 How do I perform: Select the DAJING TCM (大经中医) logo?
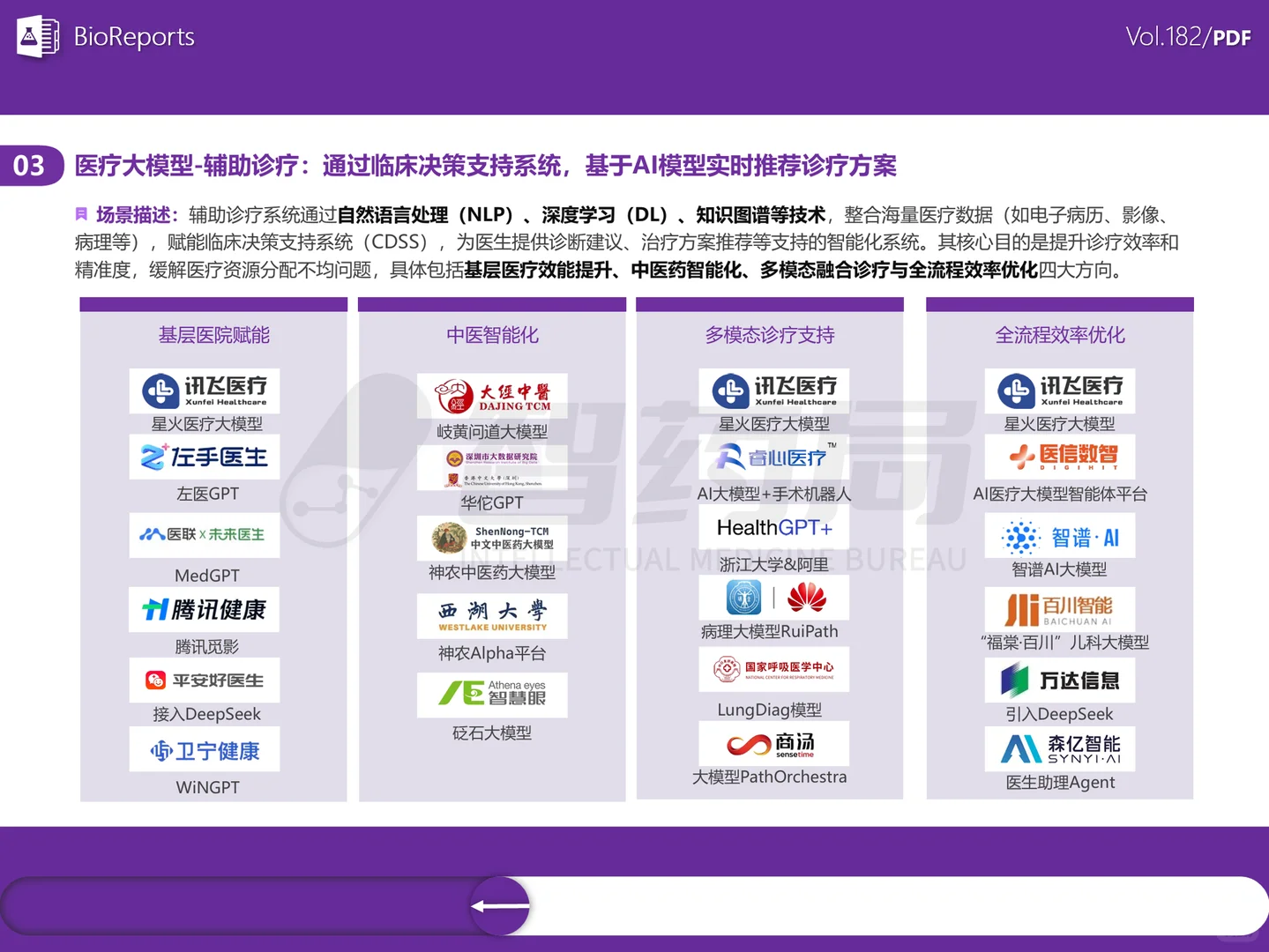point(491,395)
